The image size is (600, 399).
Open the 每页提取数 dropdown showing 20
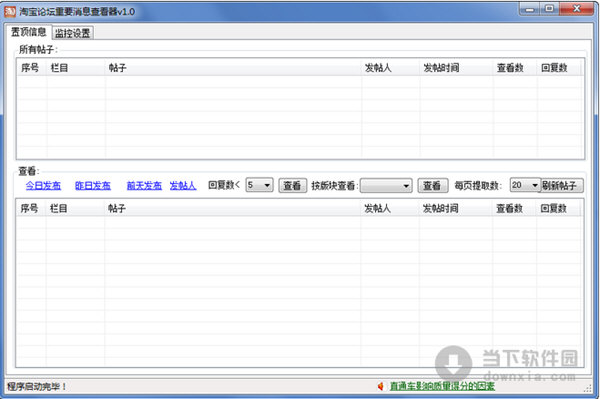[525, 185]
